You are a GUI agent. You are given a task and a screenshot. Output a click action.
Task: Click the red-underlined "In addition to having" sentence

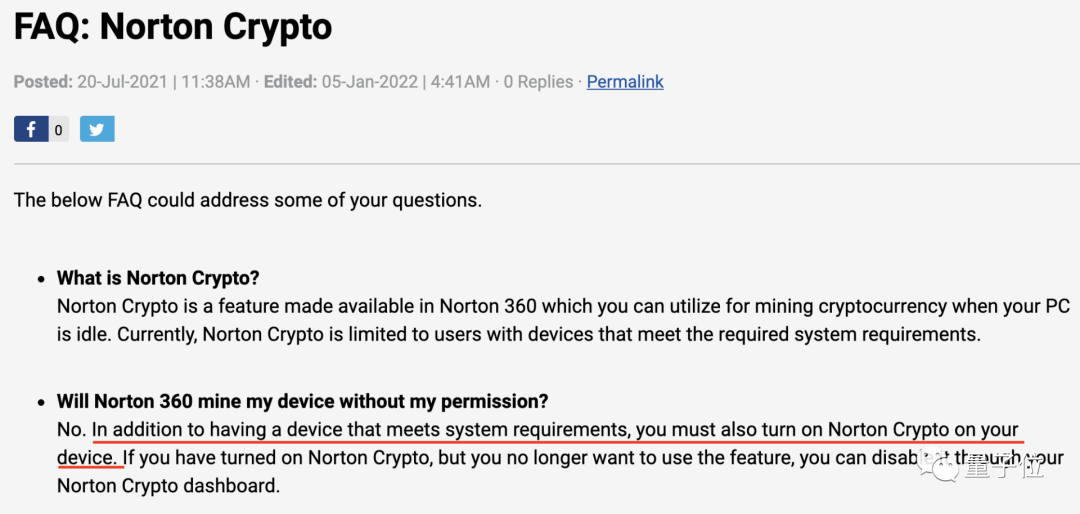pos(555,431)
